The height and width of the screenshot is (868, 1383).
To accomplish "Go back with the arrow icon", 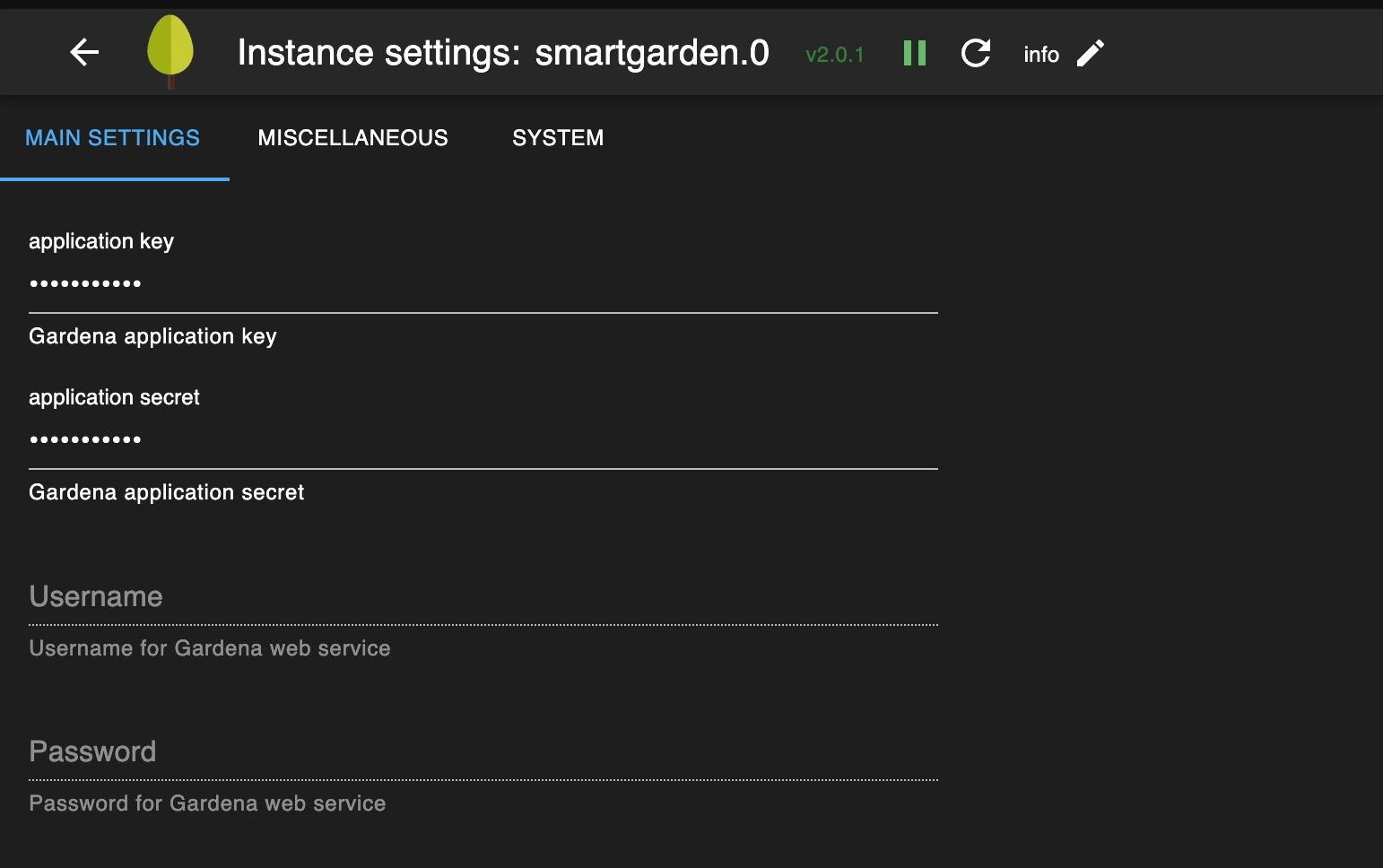I will point(84,53).
